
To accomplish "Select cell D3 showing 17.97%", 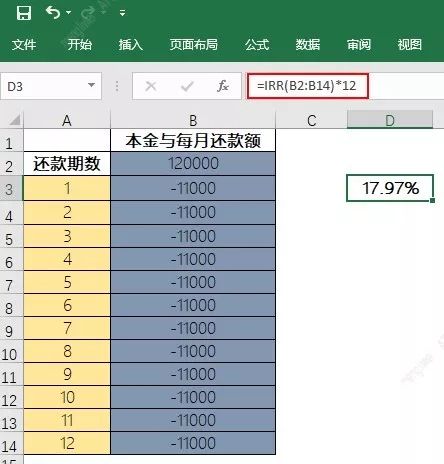I will coord(390,188).
